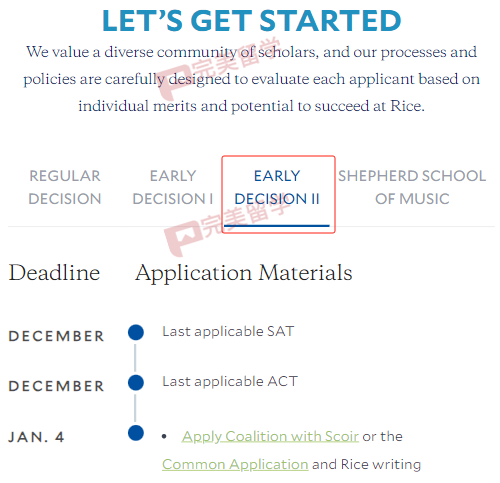Follow the Apply Coalition with Scoir link

pyautogui.click(x=270, y=436)
